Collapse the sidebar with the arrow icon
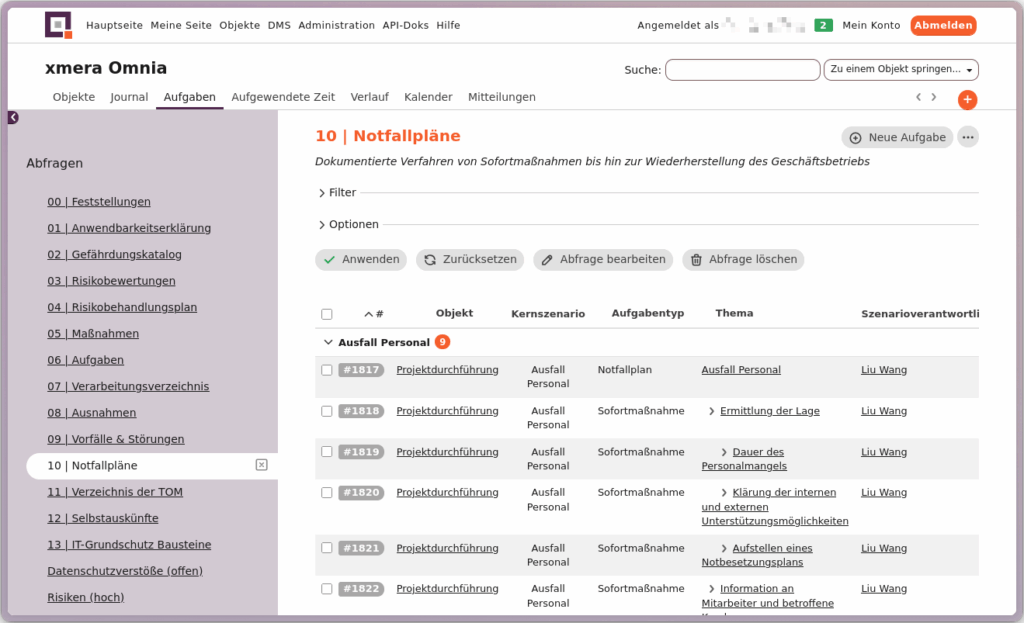This screenshot has width=1024, height=623. coord(13,117)
